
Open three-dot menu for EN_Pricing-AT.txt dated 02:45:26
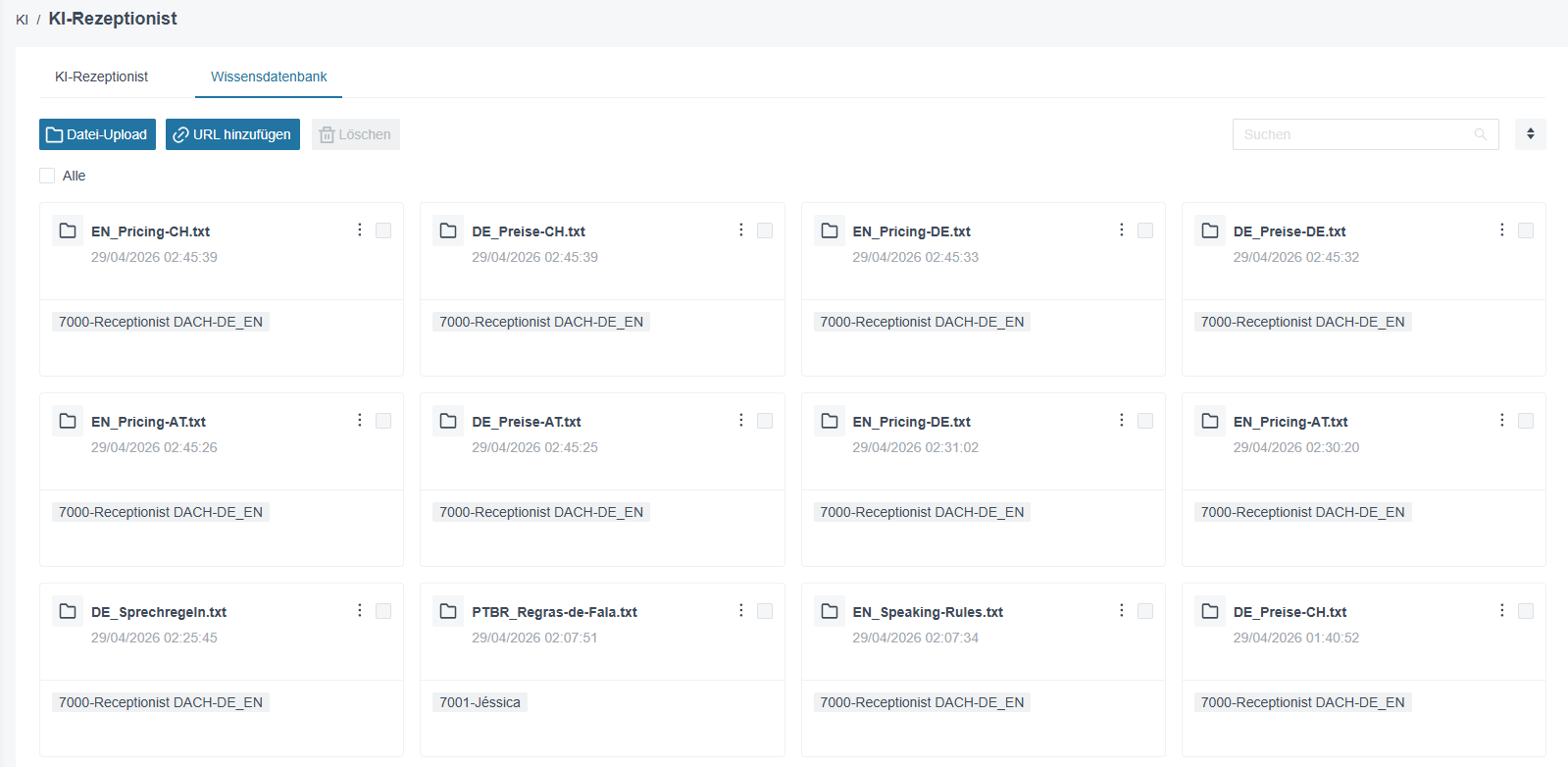pyautogui.click(x=360, y=420)
